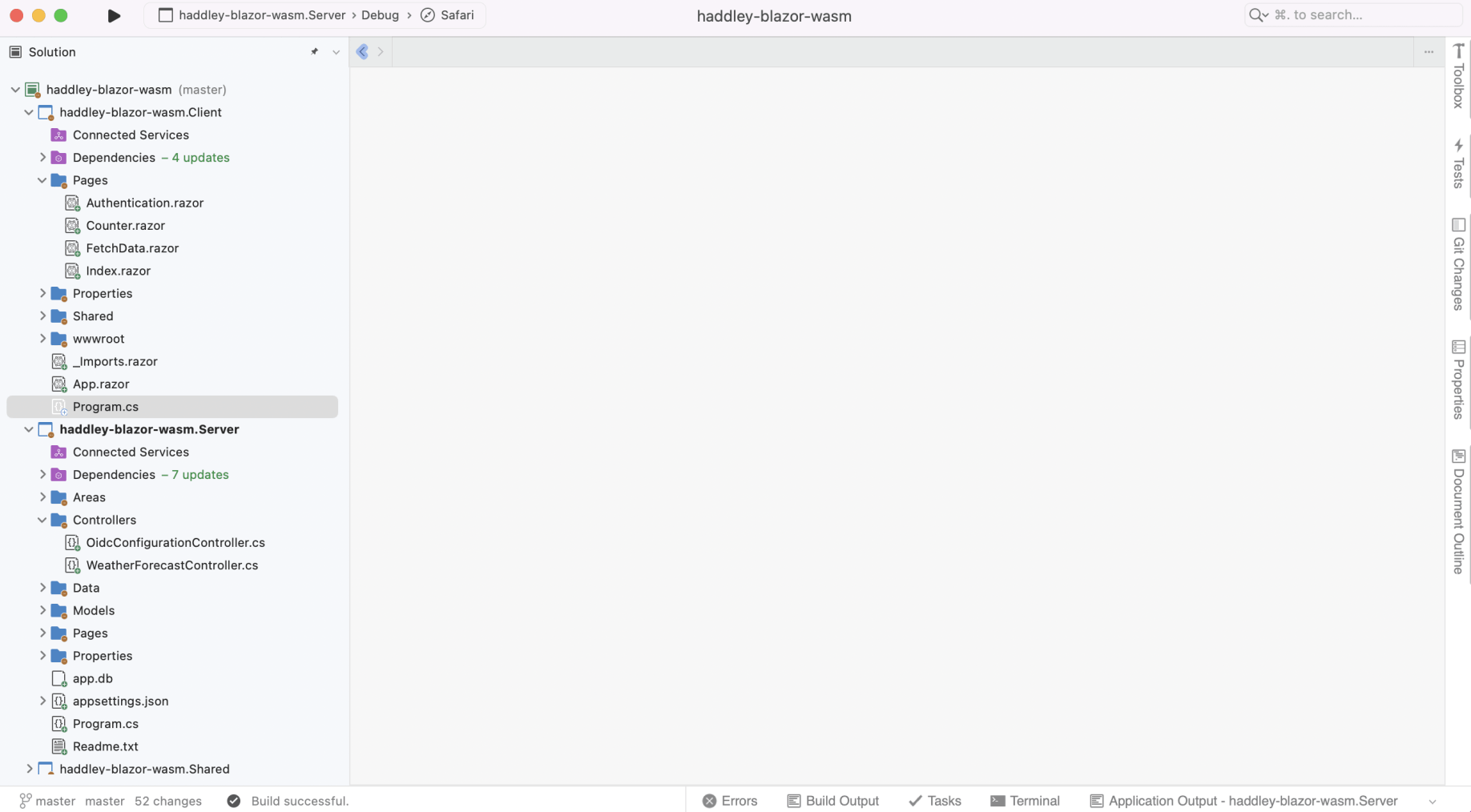This screenshot has width=1471, height=812.
Task: Open the Errors panel
Action: (x=730, y=801)
